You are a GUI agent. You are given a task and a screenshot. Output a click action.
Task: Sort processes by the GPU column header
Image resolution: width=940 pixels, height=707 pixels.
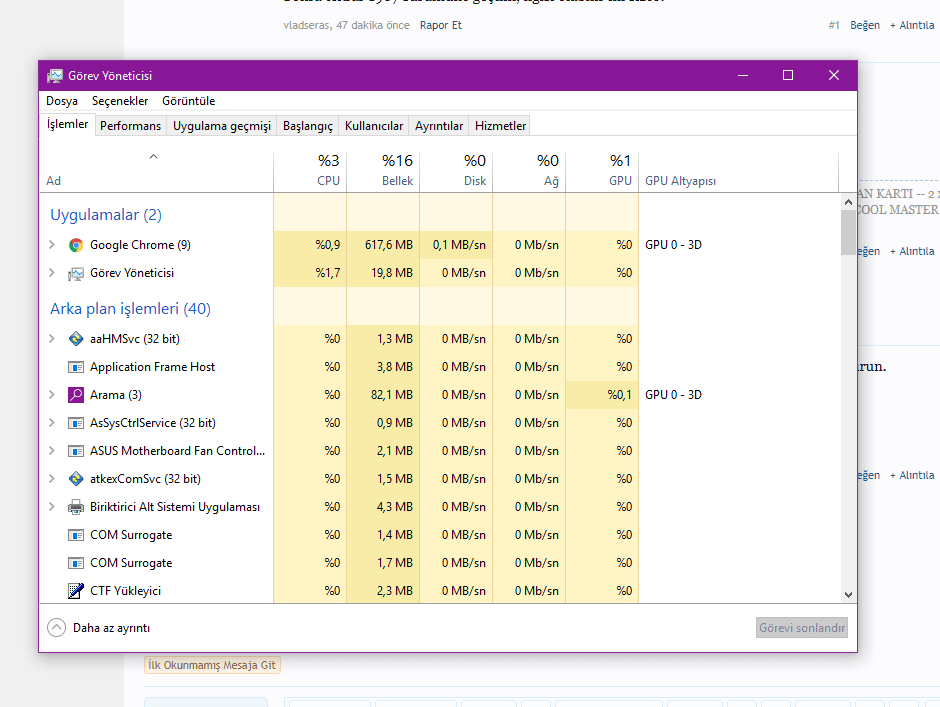pyautogui.click(x=602, y=171)
